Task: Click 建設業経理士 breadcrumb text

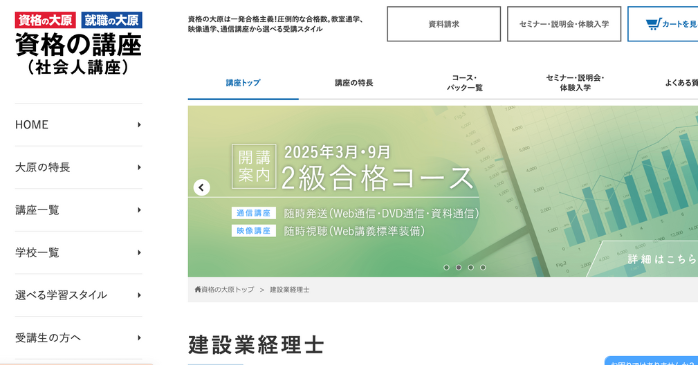Action: (289, 289)
